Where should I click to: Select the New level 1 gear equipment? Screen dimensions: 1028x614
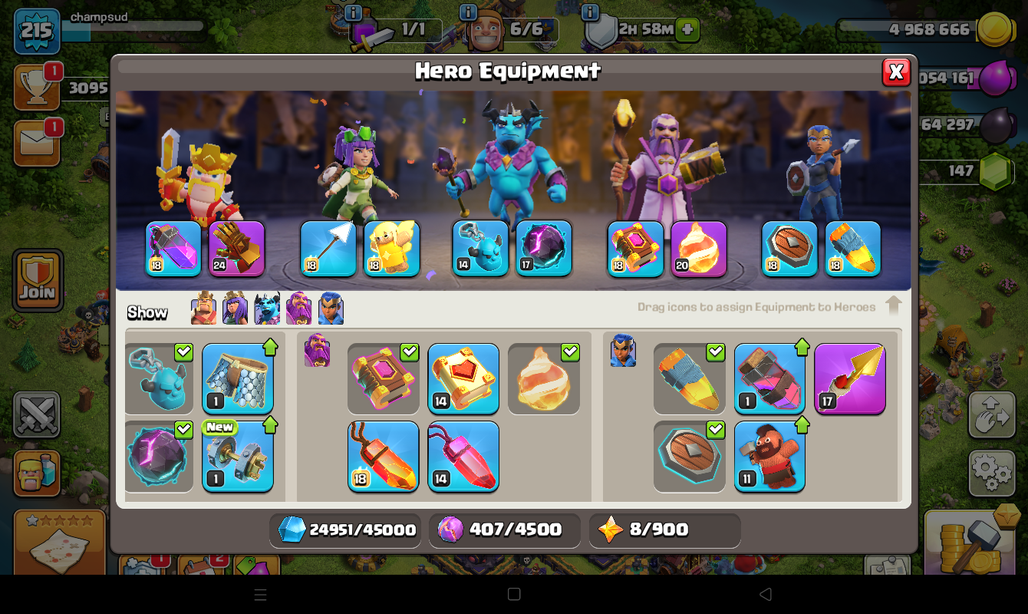(237, 456)
